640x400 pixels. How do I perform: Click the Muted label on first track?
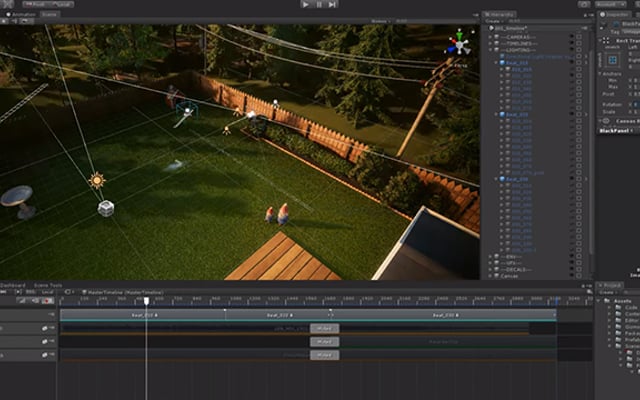tap(324, 328)
